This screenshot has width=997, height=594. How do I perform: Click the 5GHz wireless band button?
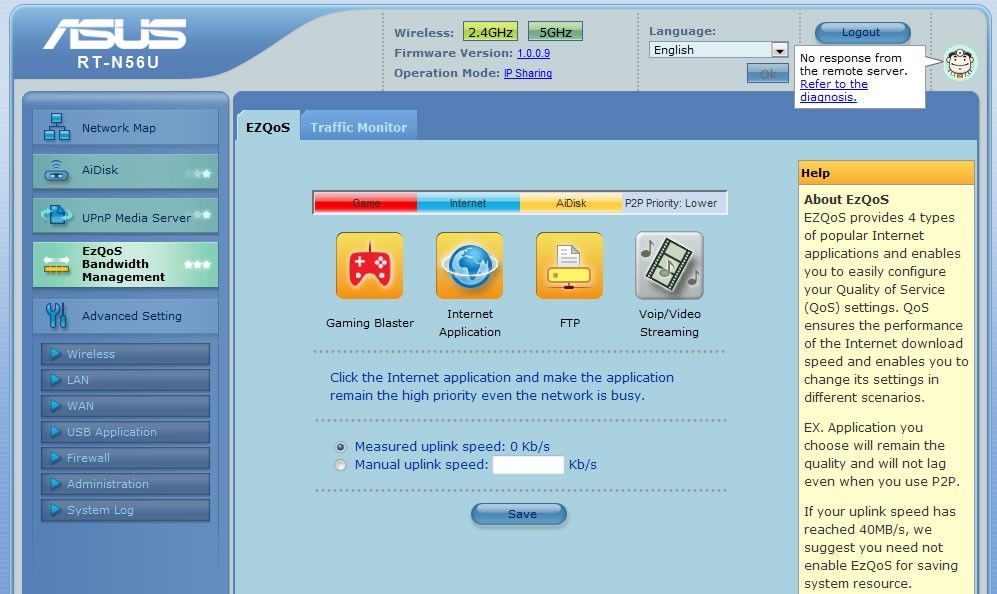point(555,32)
